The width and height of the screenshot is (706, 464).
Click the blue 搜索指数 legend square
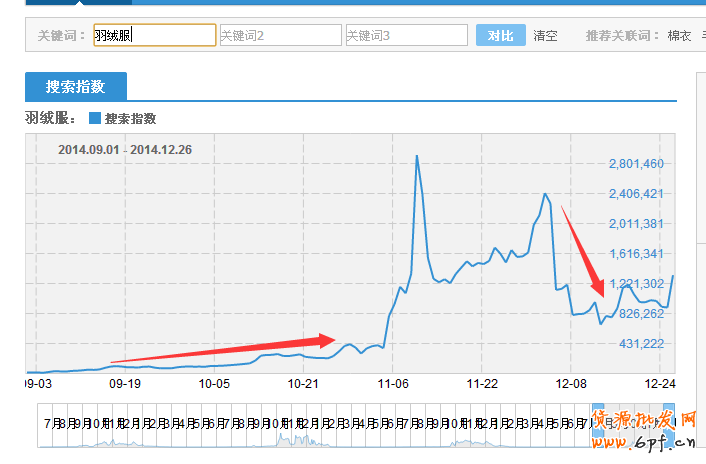[95, 118]
